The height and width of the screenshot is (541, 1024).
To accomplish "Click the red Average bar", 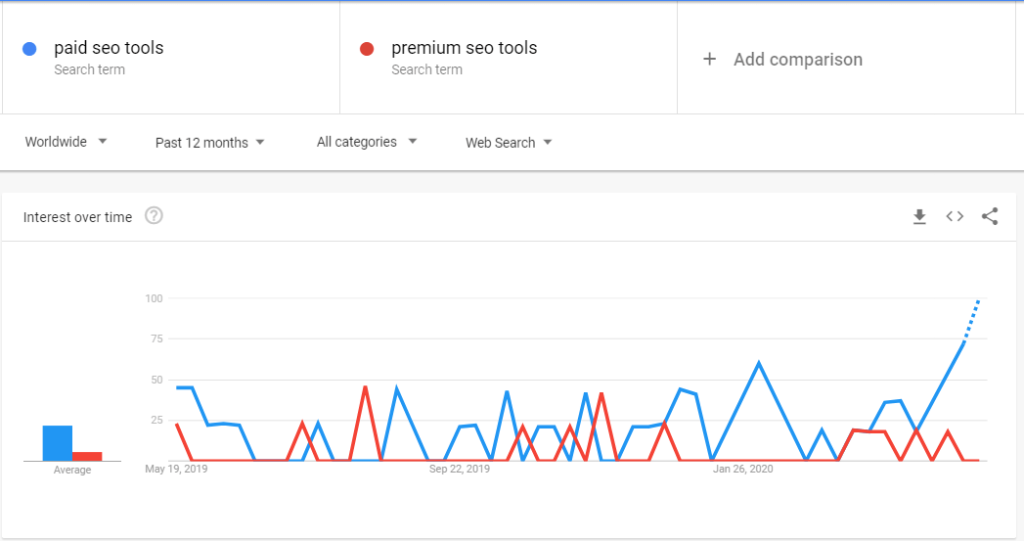I will click(x=87, y=456).
